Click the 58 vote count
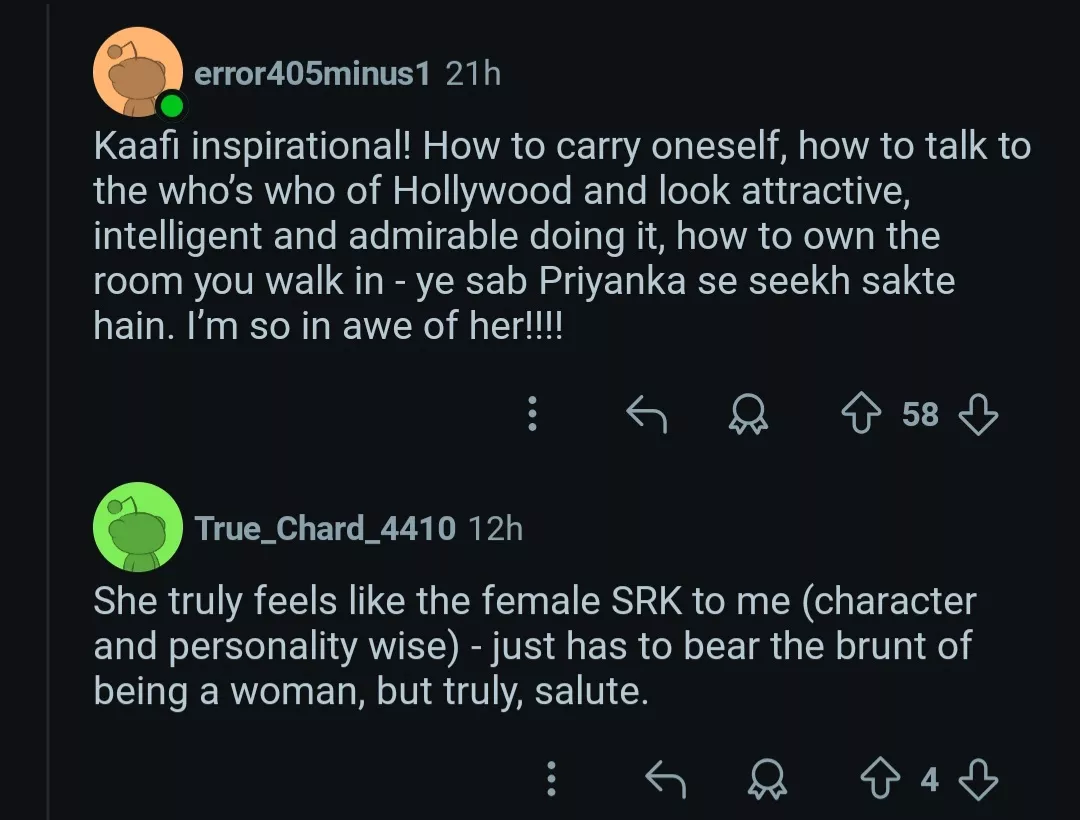 pyautogui.click(x=920, y=414)
